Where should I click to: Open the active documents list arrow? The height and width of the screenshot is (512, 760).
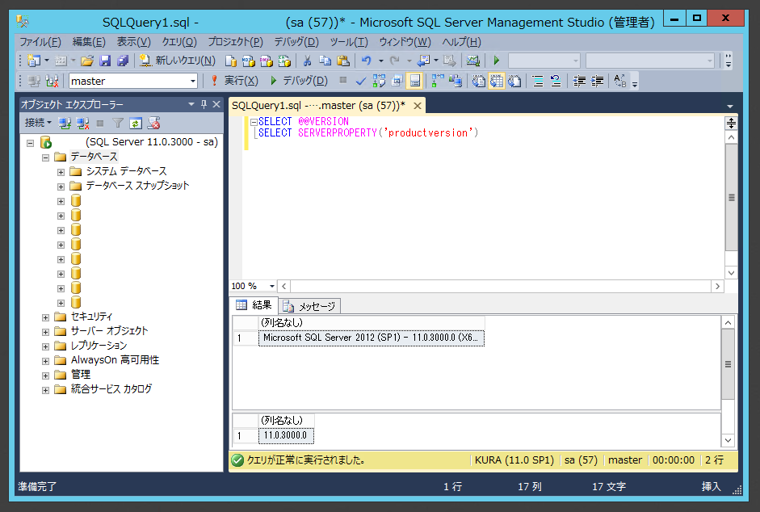point(730,106)
